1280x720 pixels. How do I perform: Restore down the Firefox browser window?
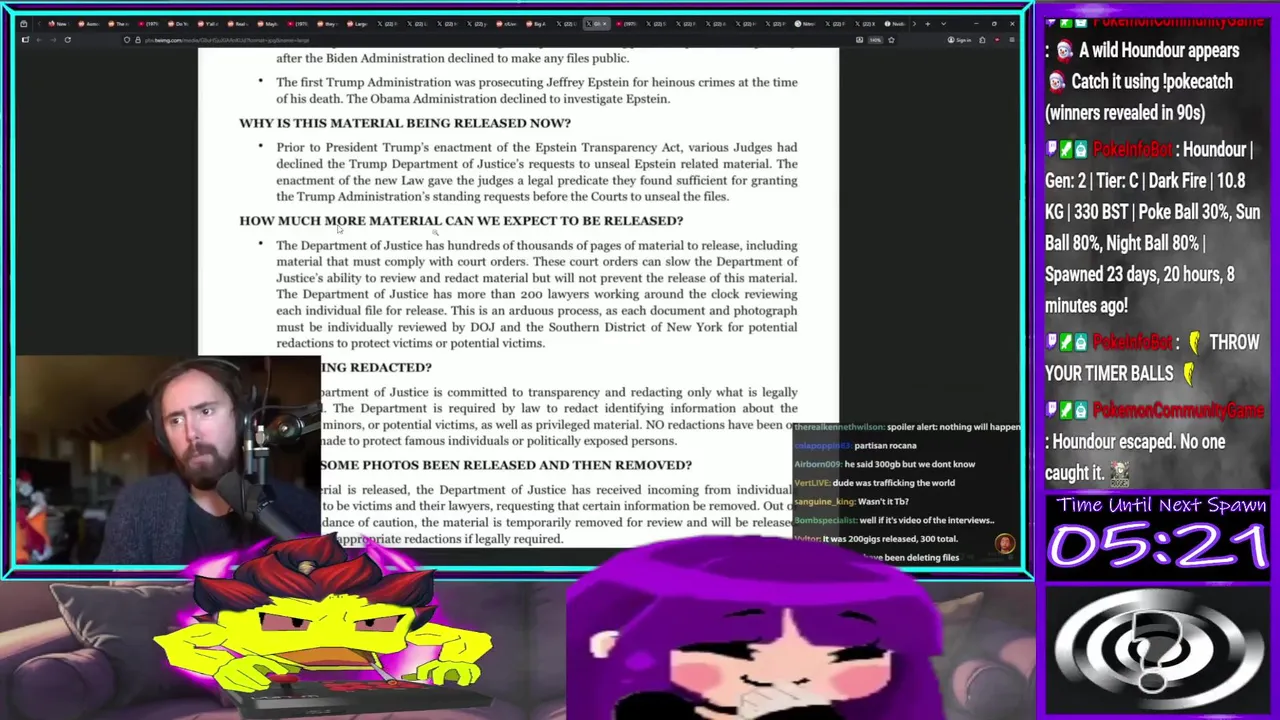coord(994,23)
